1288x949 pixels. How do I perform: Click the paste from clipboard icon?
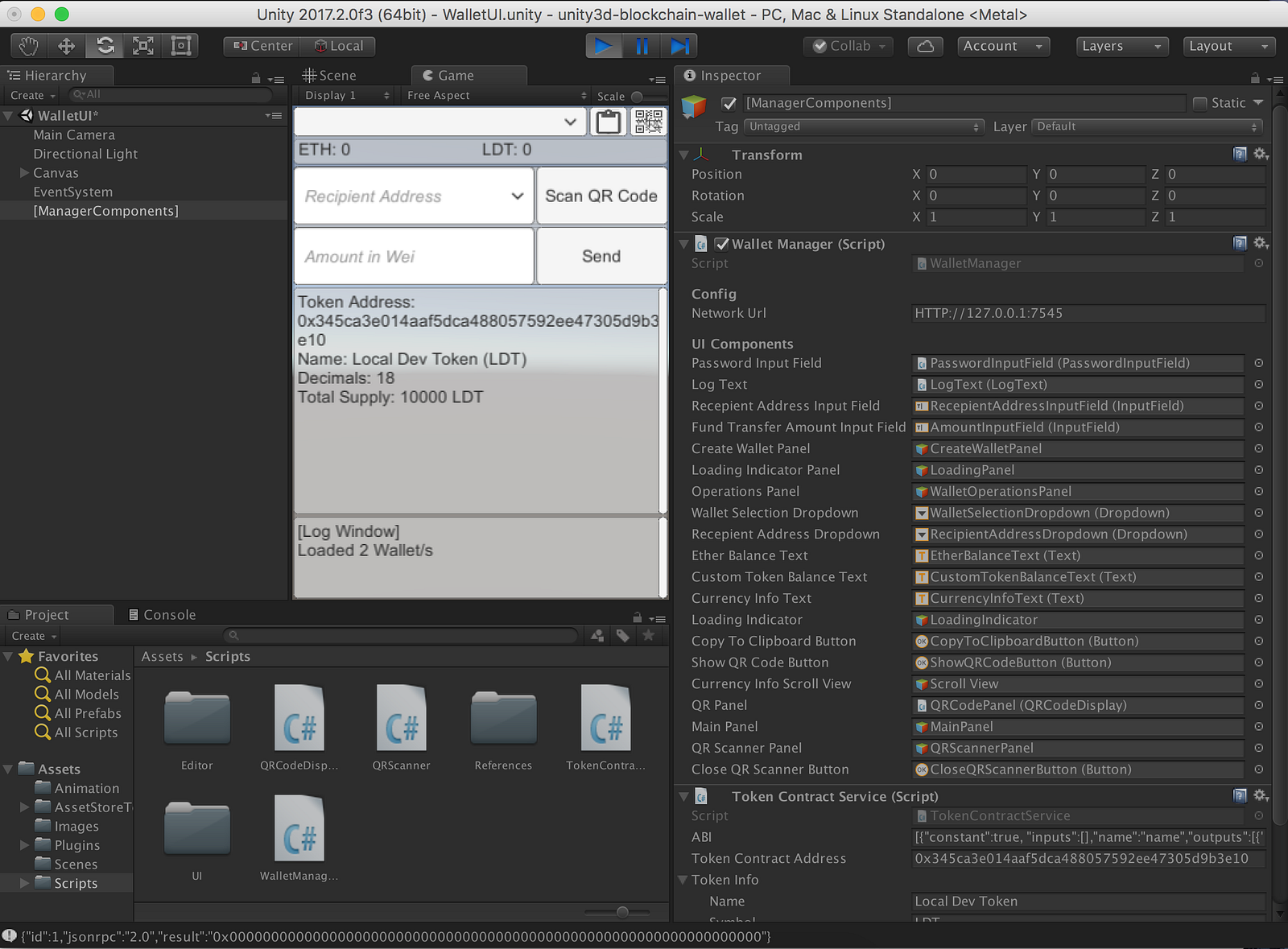pyautogui.click(x=609, y=122)
